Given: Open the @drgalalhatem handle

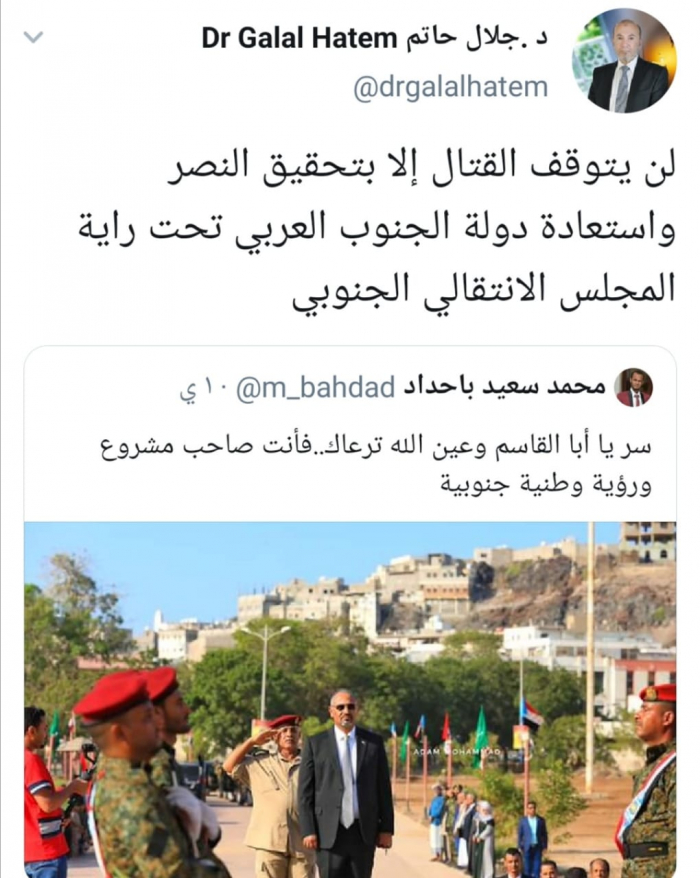Looking at the screenshot, I should 450,87.
